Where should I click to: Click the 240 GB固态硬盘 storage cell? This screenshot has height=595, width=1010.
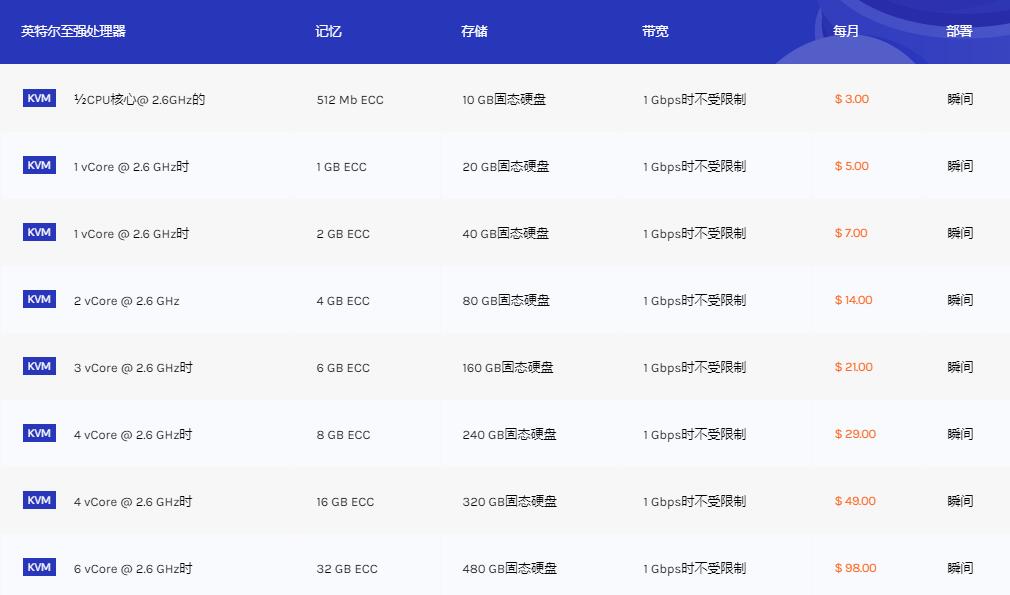click(x=510, y=435)
